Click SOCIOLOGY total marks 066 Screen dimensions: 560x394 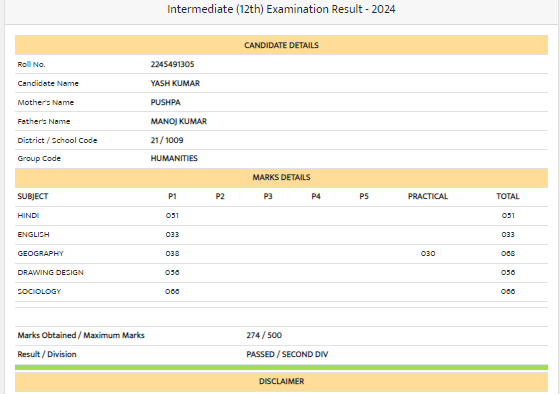coord(508,291)
